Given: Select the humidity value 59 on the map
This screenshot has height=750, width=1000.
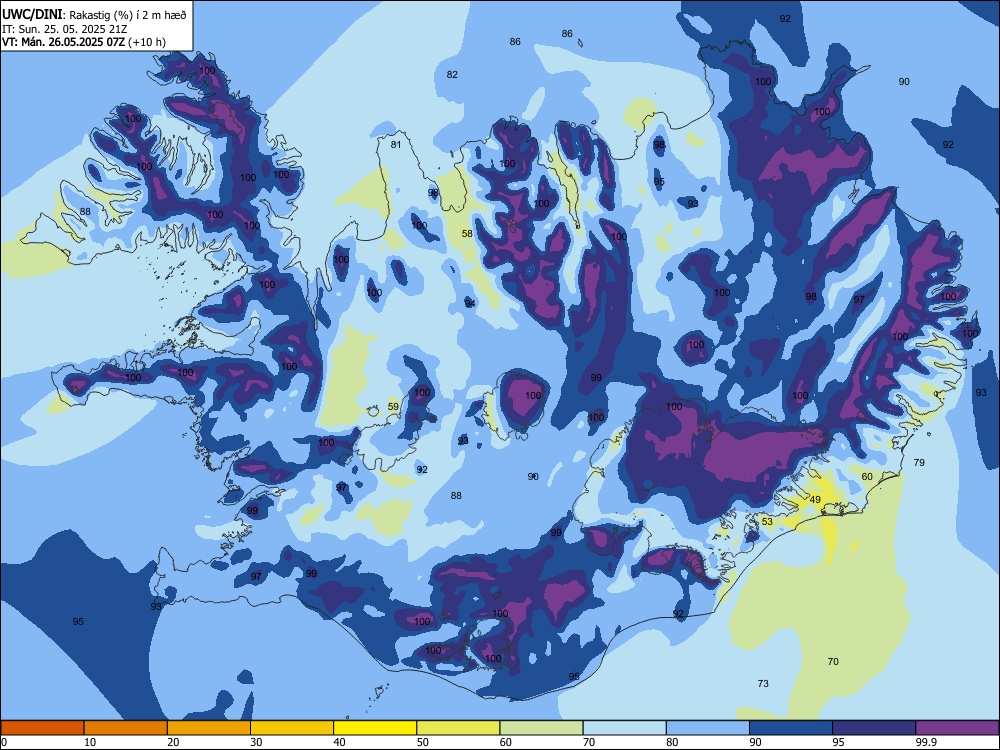Looking at the screenshot, I should [393, 407].
